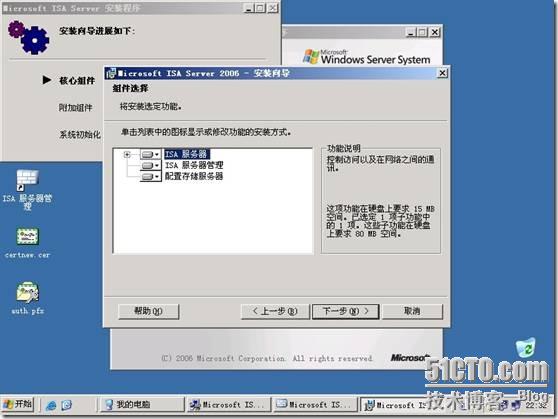
Task: Open install-mode dropdown for 配置存储服务器
Action: (150, 177)
